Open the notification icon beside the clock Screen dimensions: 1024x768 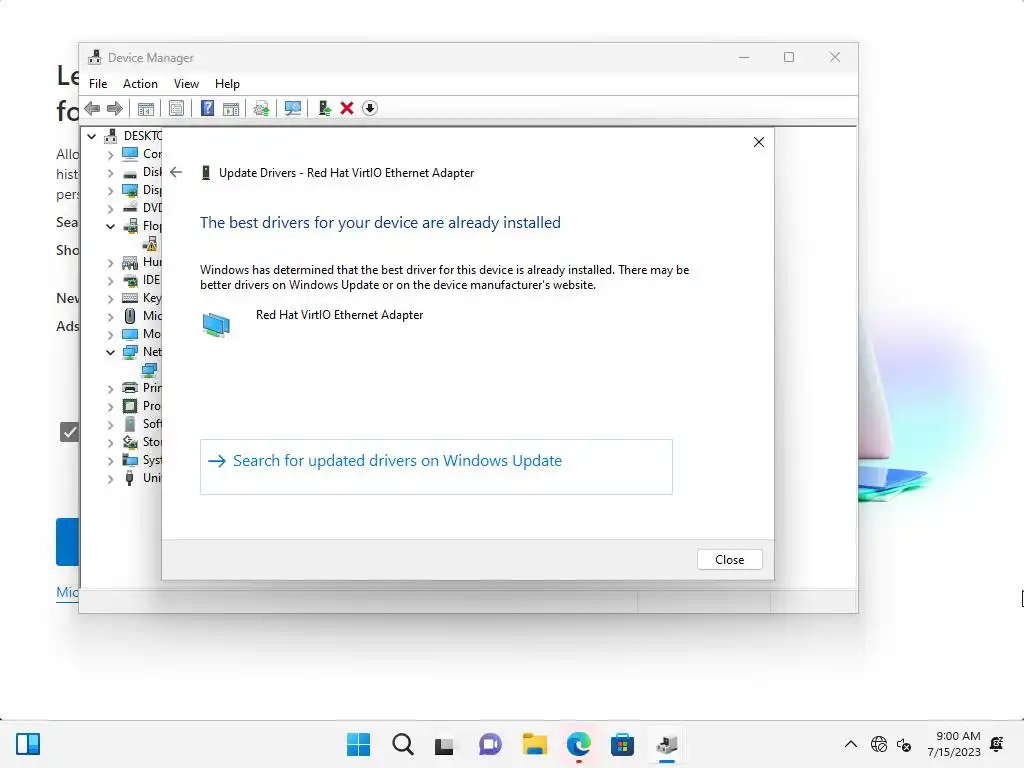pyautogui.click(x=997, y=744)
